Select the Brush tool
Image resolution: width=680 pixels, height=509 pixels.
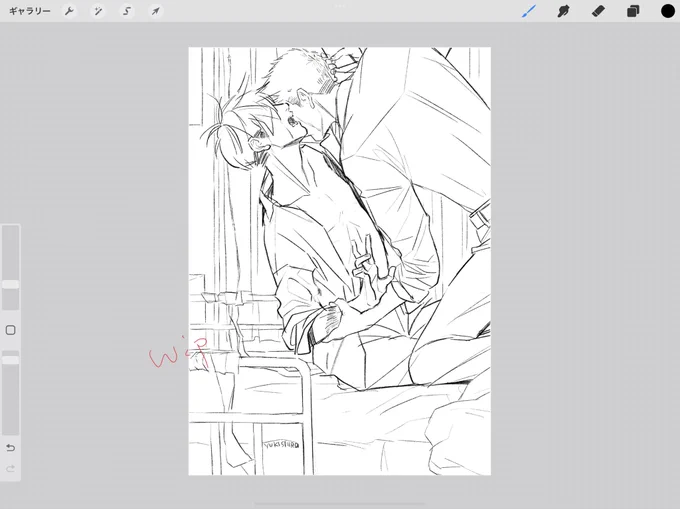click(x=529, y=11)
